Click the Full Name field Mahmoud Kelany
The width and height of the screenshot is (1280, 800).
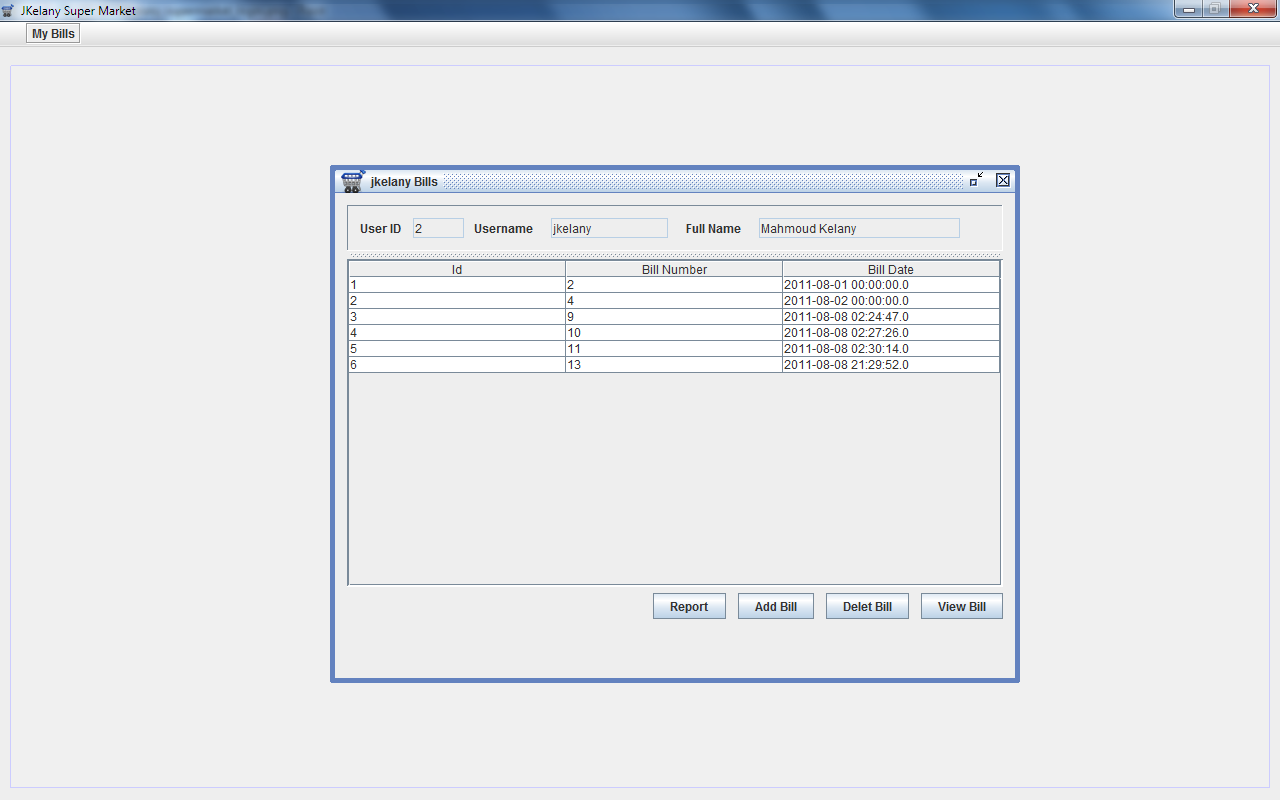click(859, 228)
